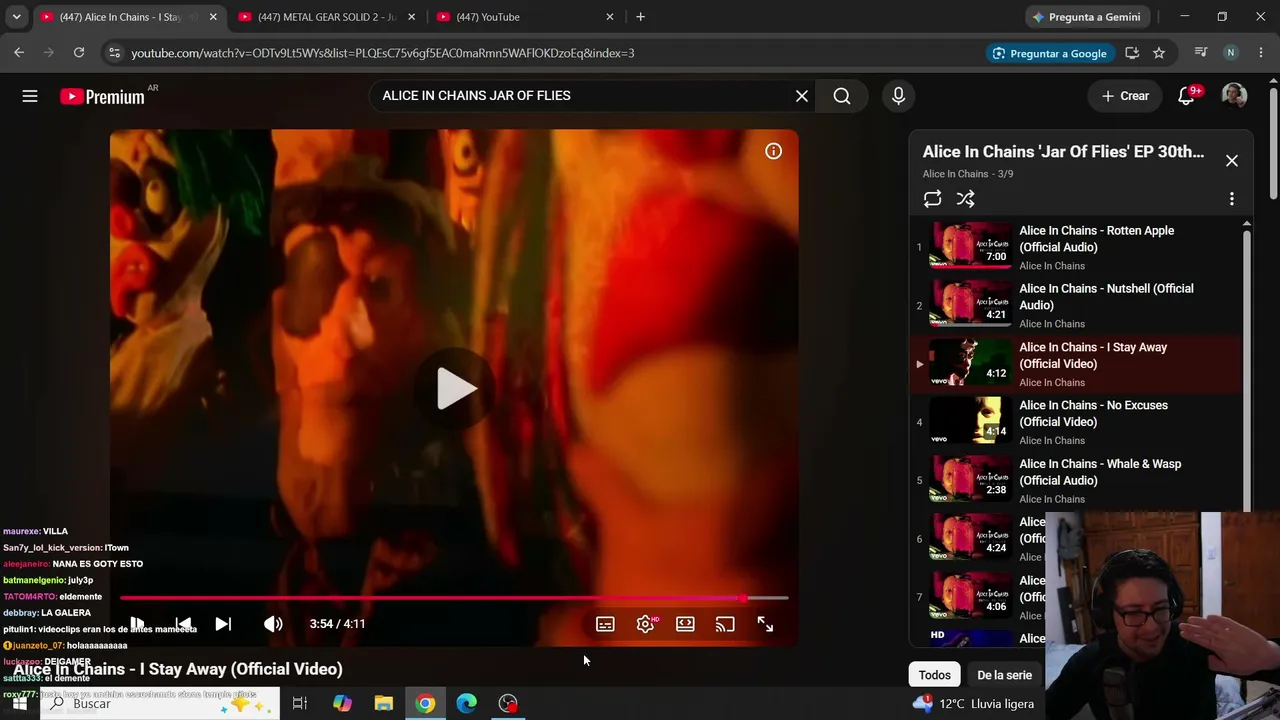Toggle subtitles on the video player
This screenshot has width=1280, height=720.
605,624
